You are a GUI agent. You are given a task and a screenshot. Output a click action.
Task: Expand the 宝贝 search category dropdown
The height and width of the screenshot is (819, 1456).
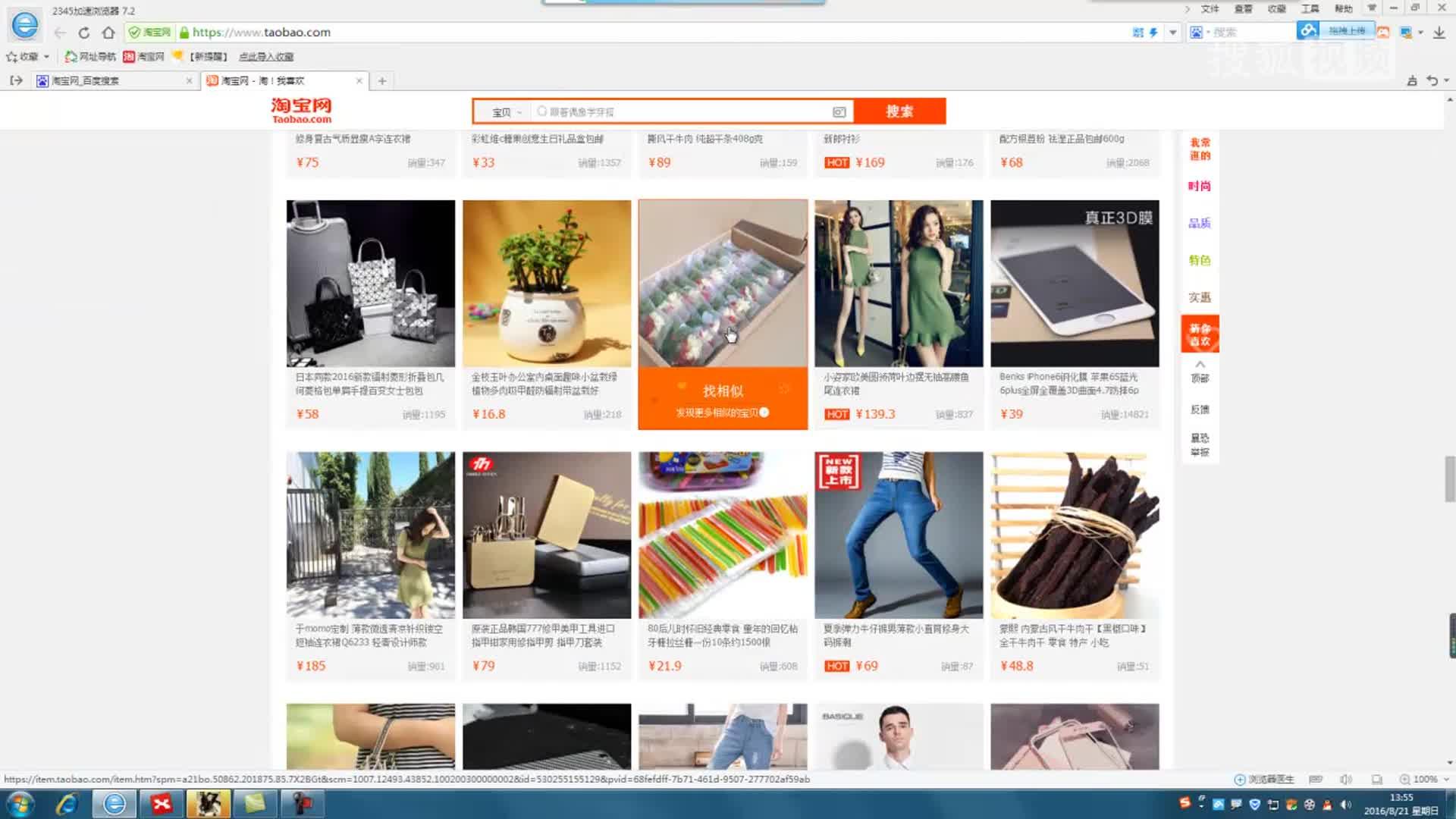tap(507, 111)
